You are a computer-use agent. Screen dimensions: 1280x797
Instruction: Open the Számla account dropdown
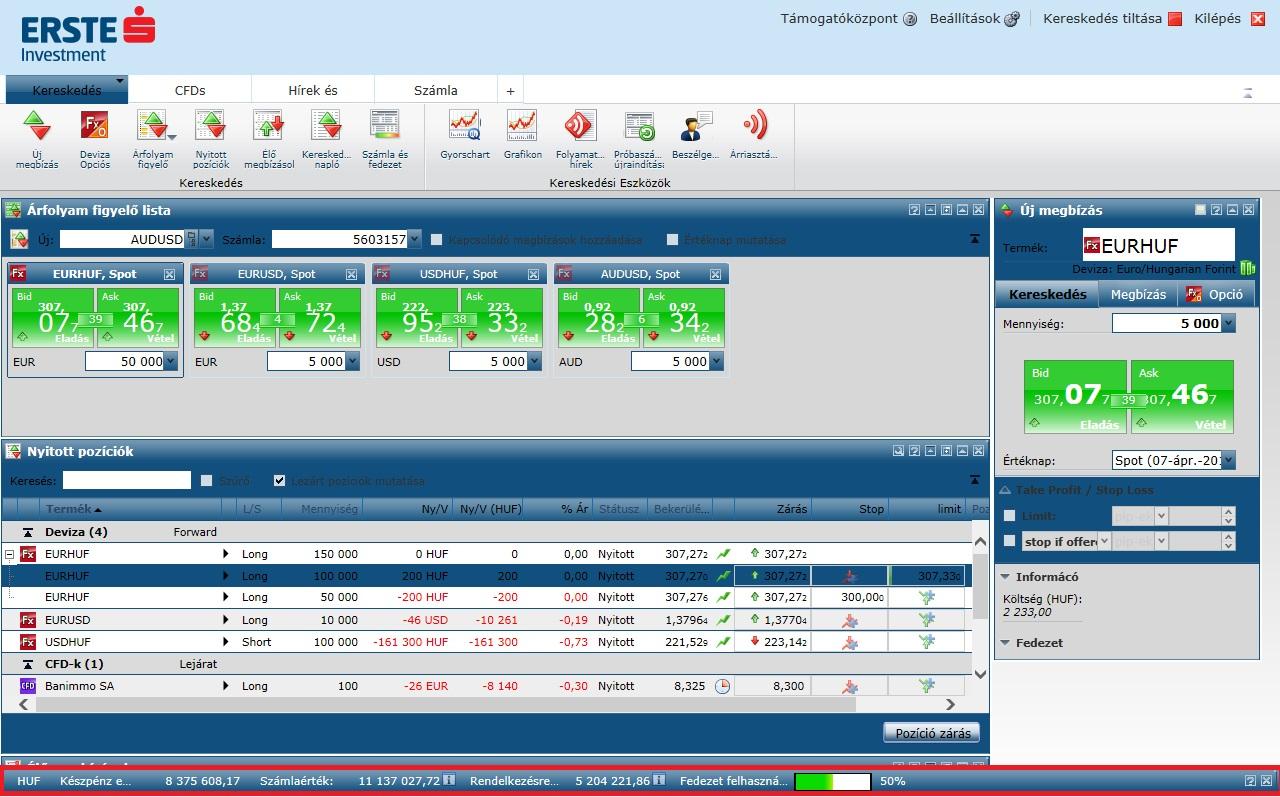(x=415, y=240)
